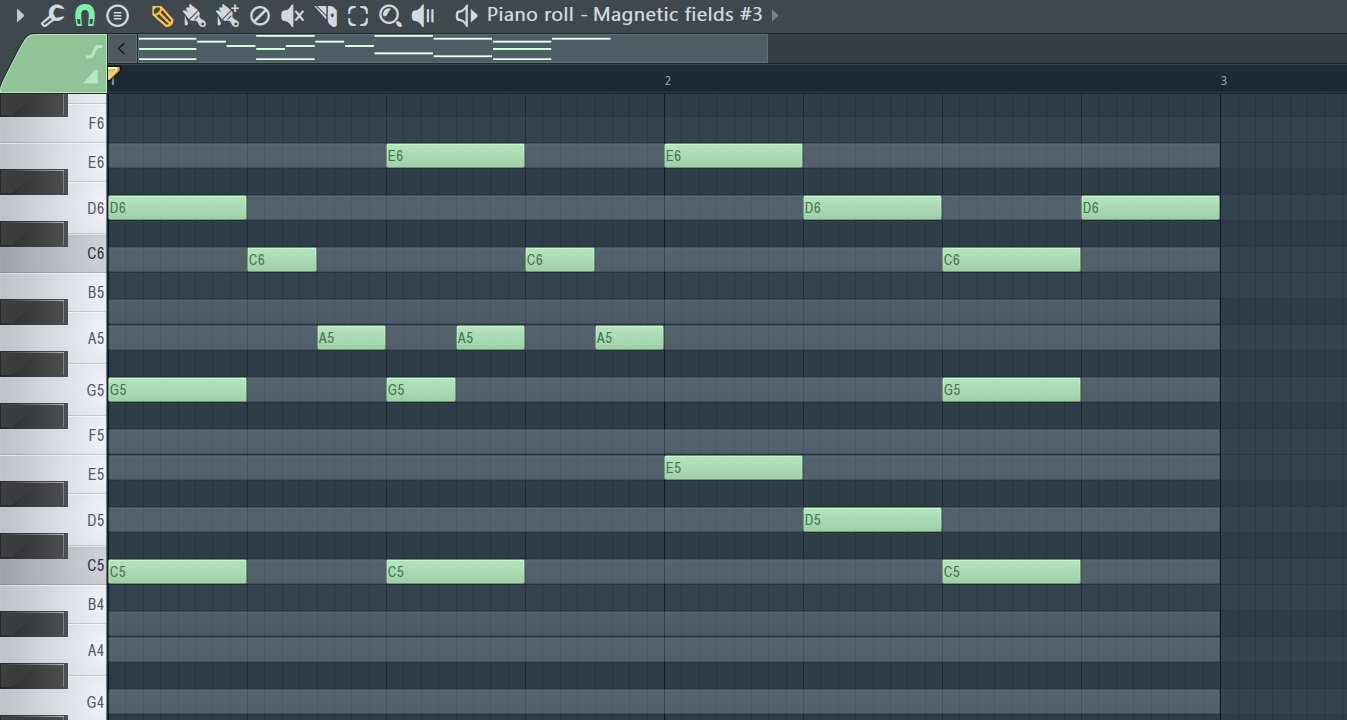This screenshot has width=1347, height=720.
Task: Select the D5 note in bar 2
Action: click(872, 520)
